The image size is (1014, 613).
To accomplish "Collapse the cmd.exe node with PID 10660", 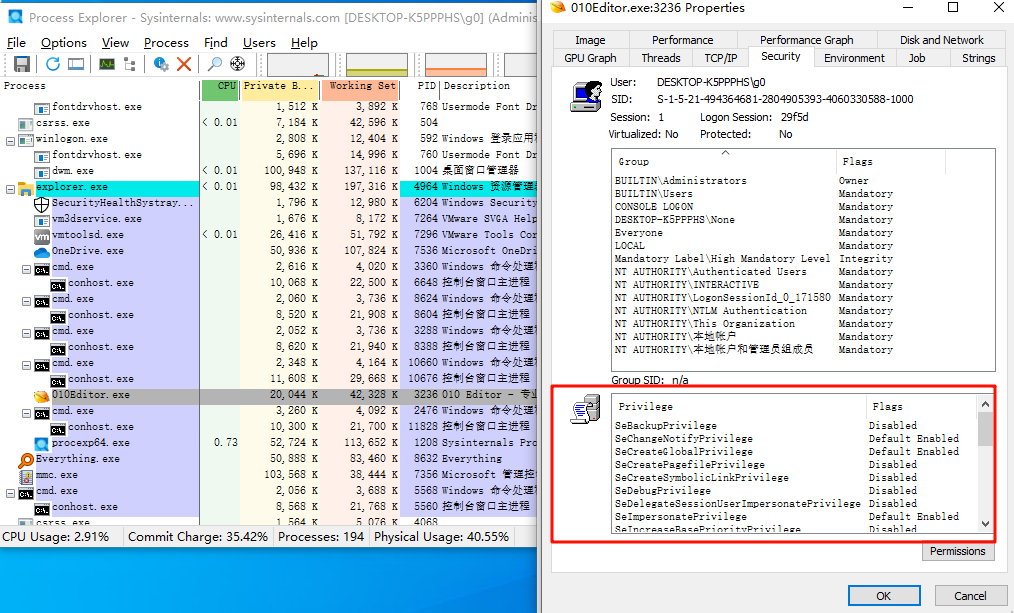I will [27, 365].
